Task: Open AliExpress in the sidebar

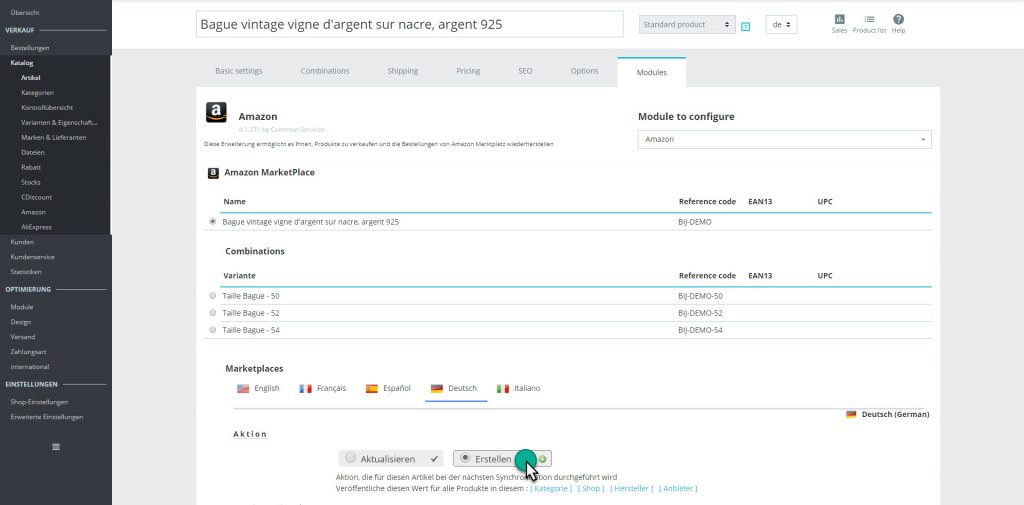Action: [x=37, y=227]
